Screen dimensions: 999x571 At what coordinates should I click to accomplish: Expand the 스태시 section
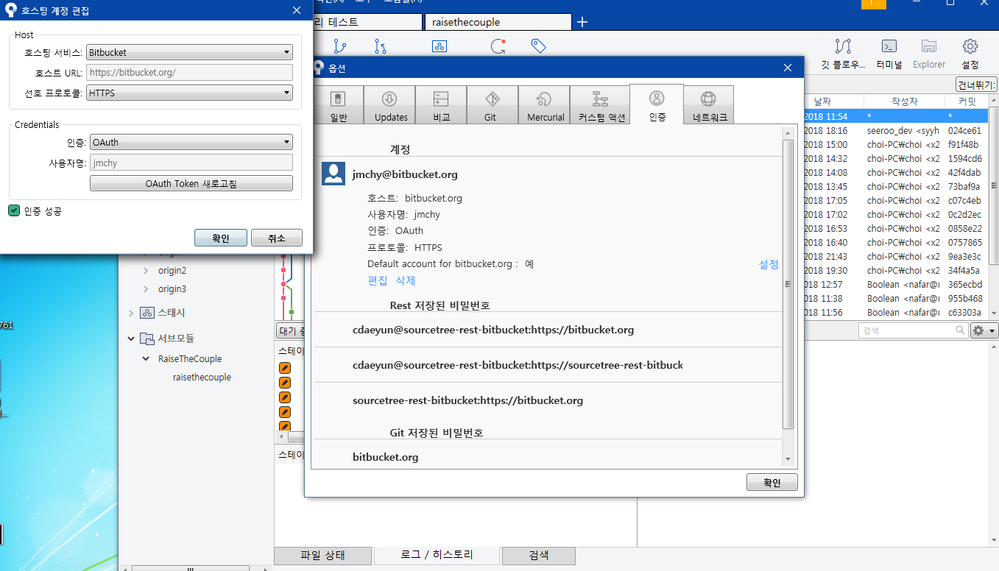click(x=131, y=313)
